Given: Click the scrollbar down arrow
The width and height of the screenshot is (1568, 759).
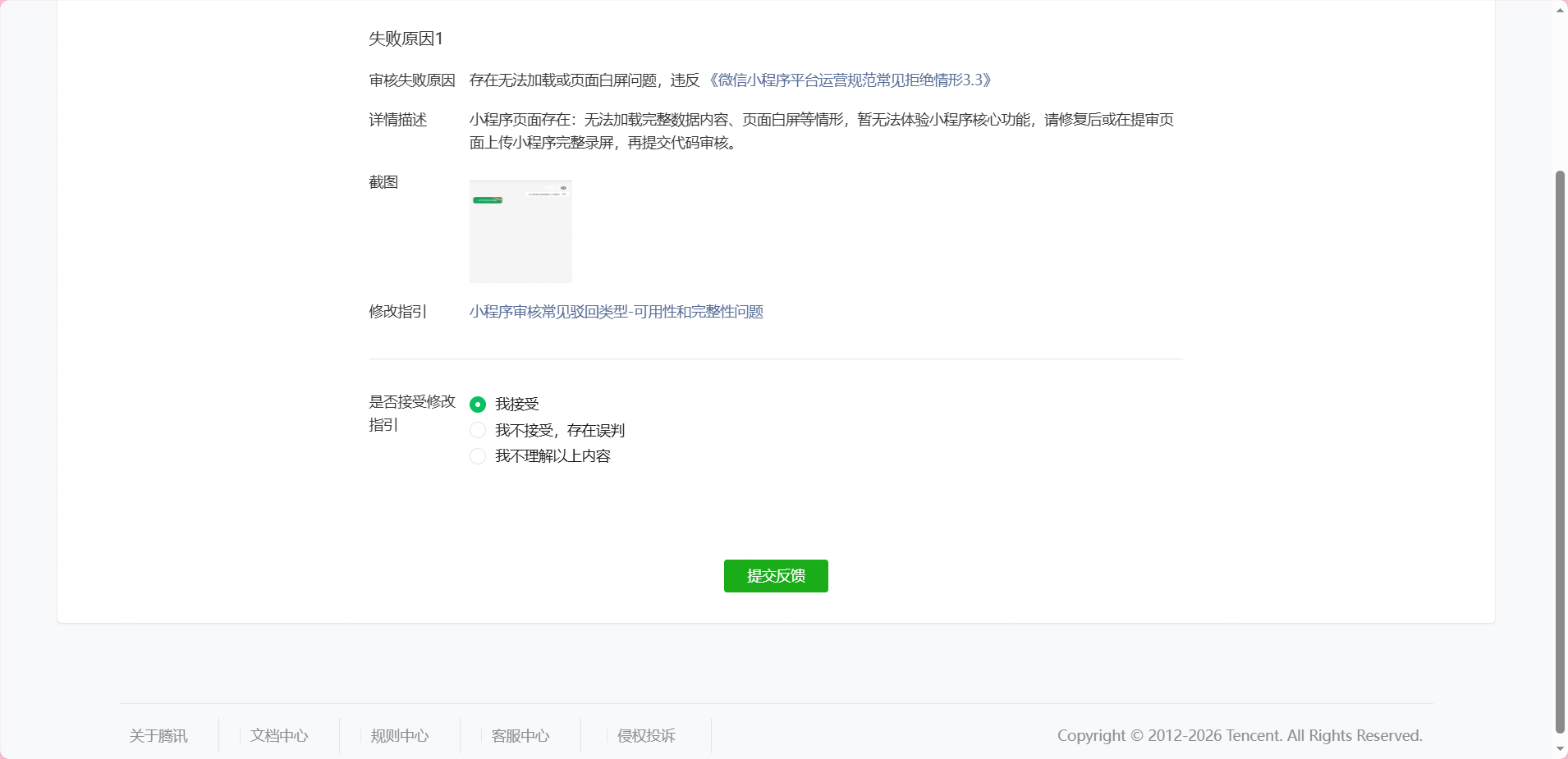Looking at the screenshot, I should pos(1560,749).
